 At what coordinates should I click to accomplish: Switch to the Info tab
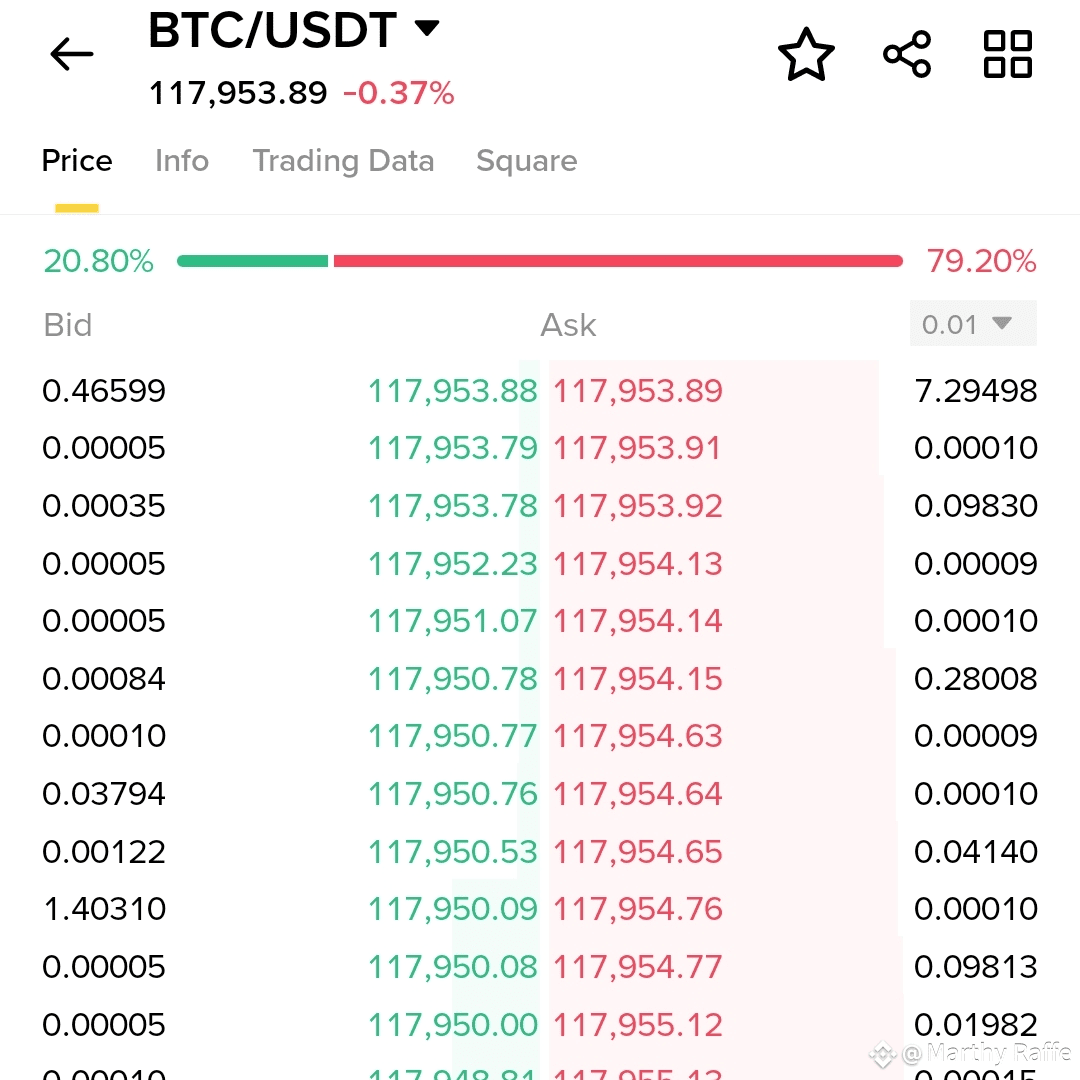[182, 160]
